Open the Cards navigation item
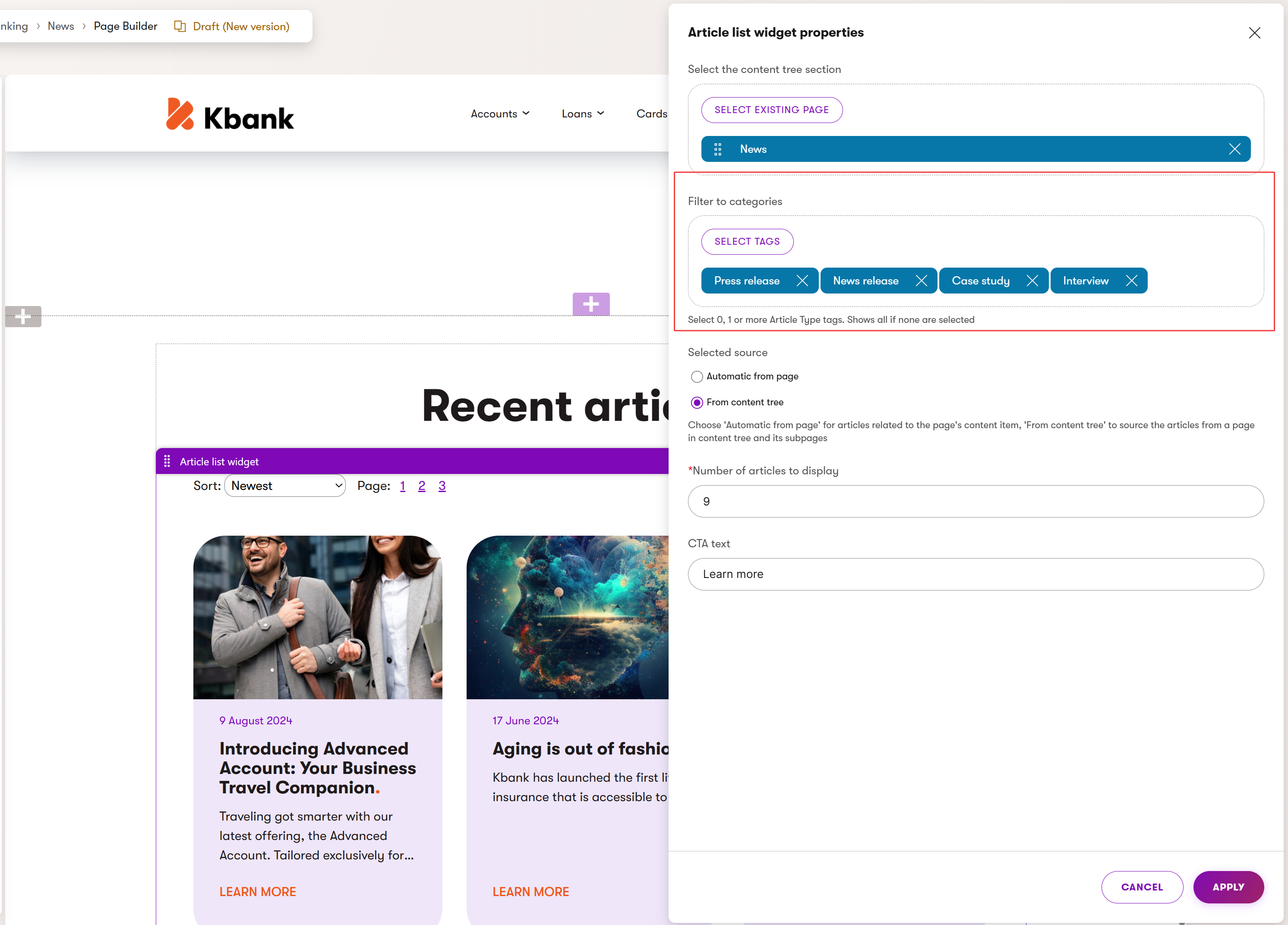This screenshot has height=925, width=1288. point(652,114)
